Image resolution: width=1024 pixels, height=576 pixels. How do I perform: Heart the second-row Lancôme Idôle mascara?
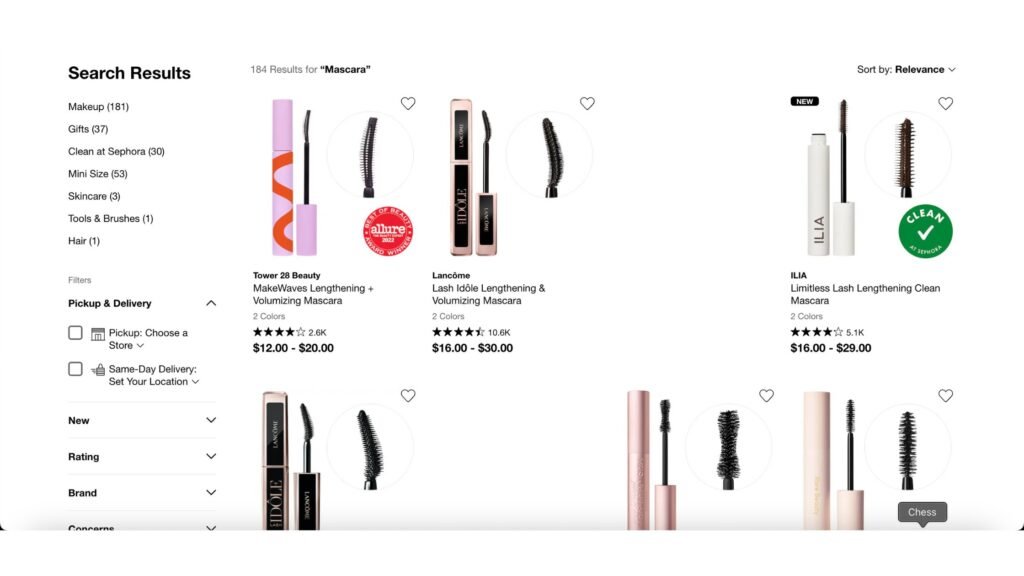[408, 395]
